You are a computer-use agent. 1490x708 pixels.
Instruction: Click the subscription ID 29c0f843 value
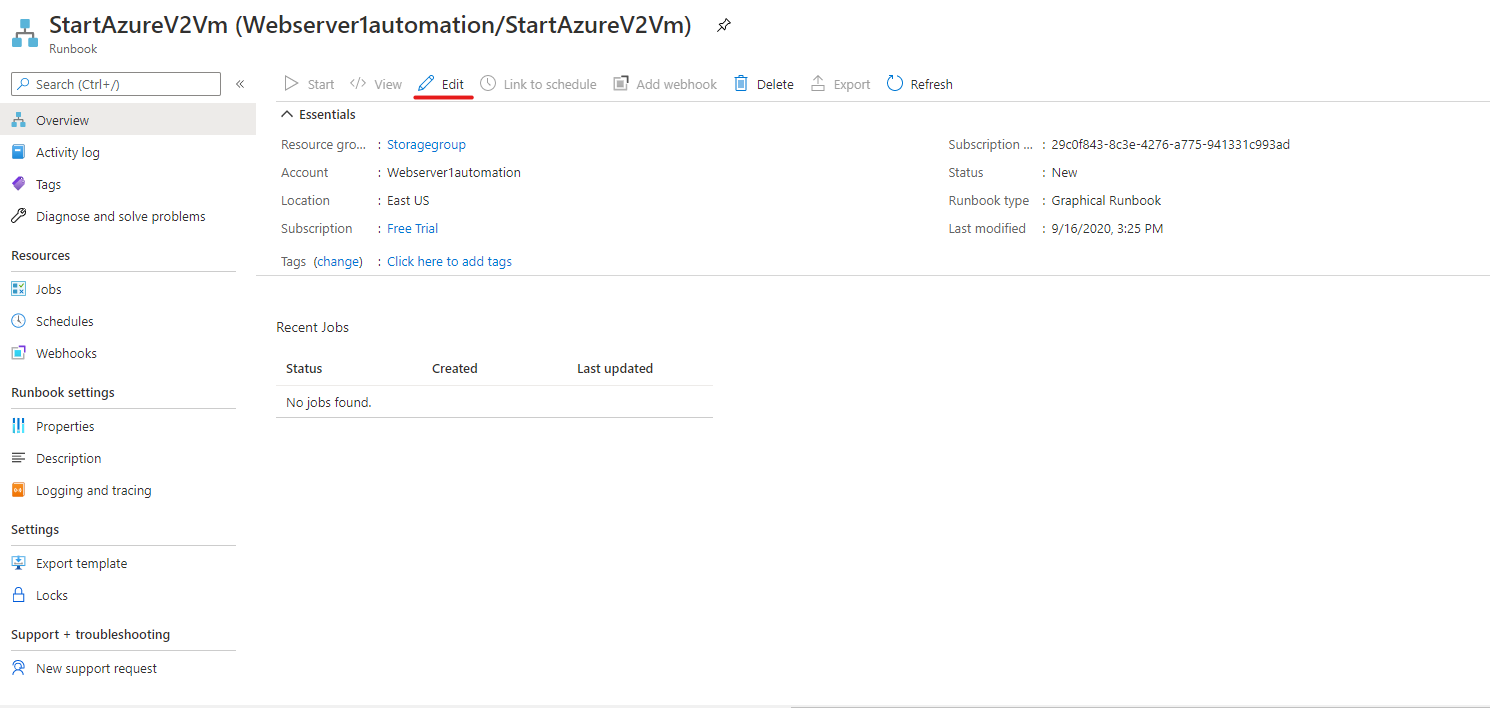1171,145
